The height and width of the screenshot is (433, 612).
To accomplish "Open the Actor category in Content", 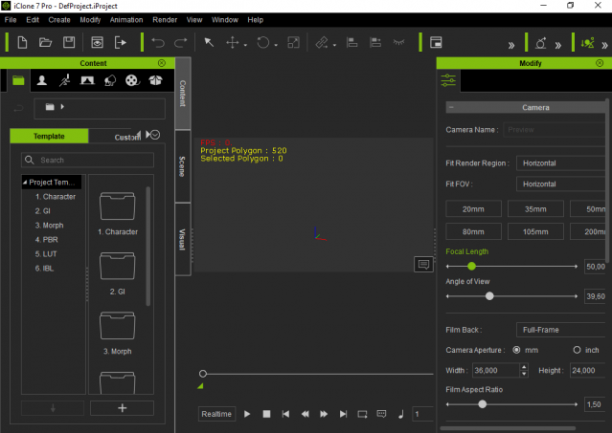I will coord(42,80).
